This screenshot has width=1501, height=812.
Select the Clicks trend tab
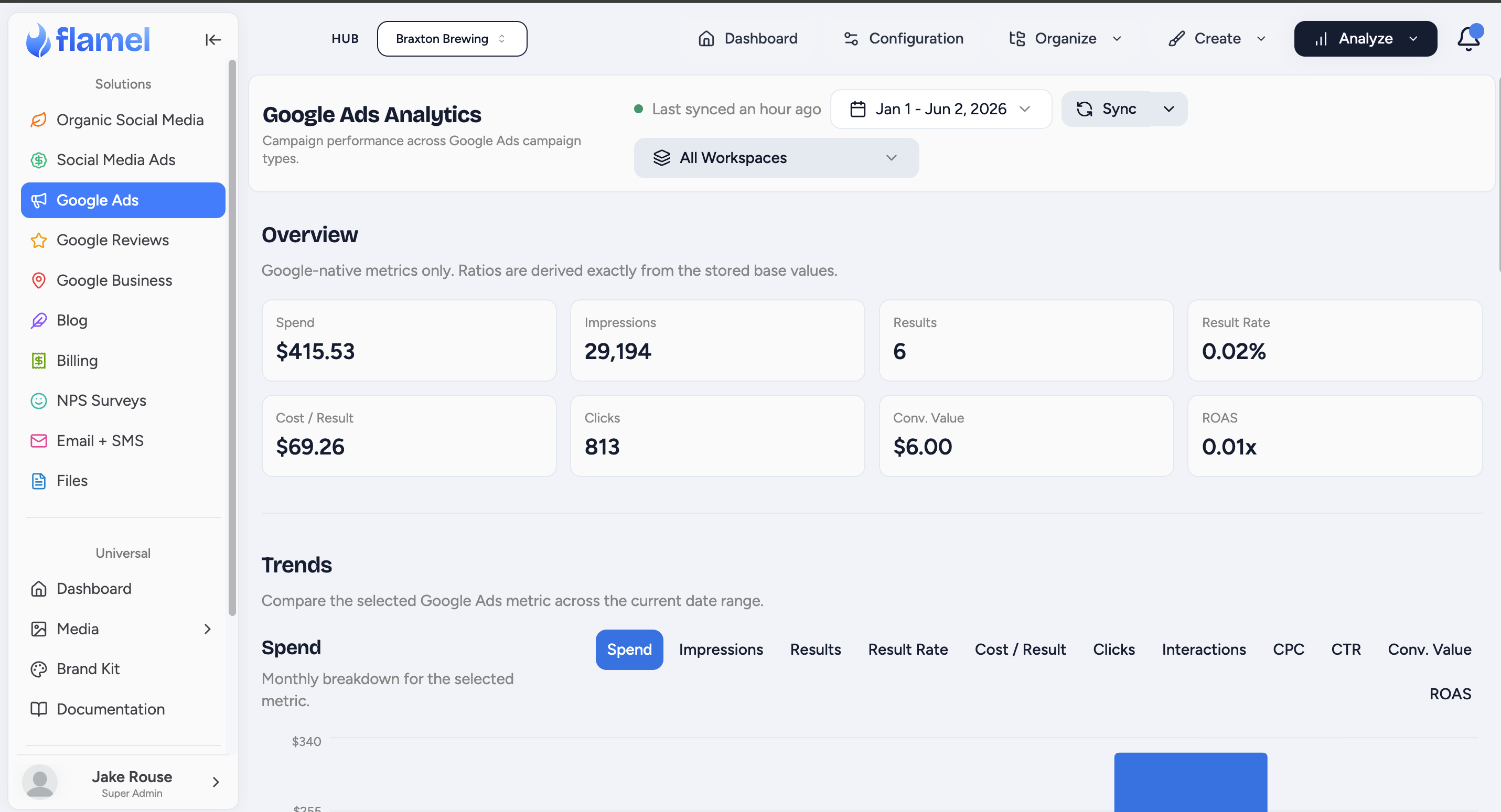(1113, 649)
